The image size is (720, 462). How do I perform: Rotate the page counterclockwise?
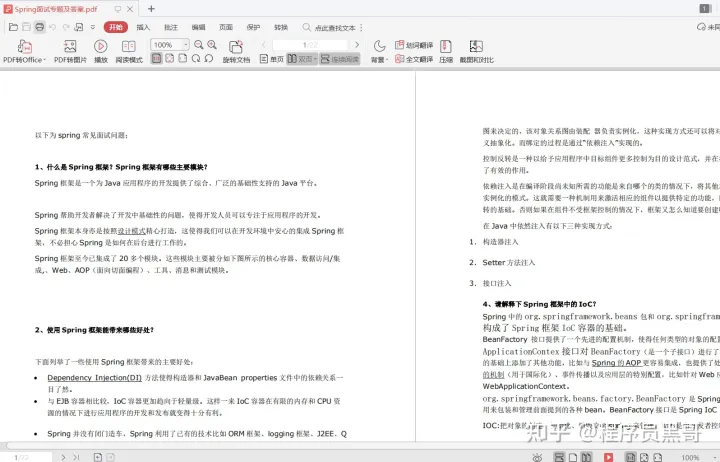tap(209, 58)
